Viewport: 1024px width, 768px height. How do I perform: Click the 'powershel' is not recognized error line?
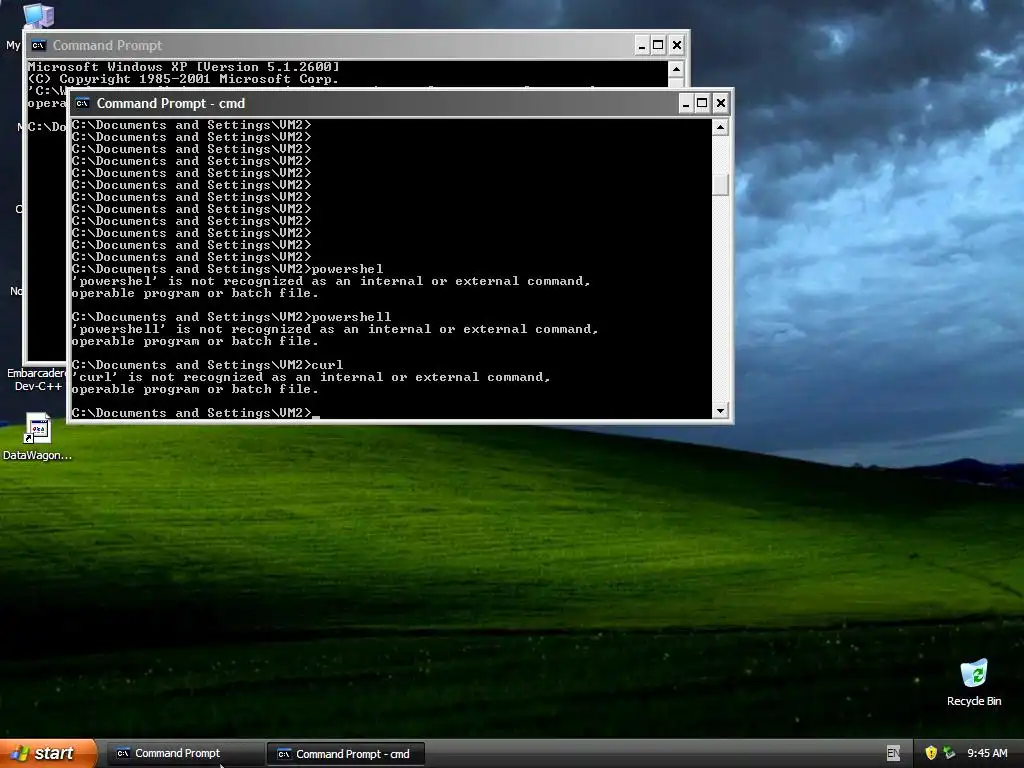point(331,281)
